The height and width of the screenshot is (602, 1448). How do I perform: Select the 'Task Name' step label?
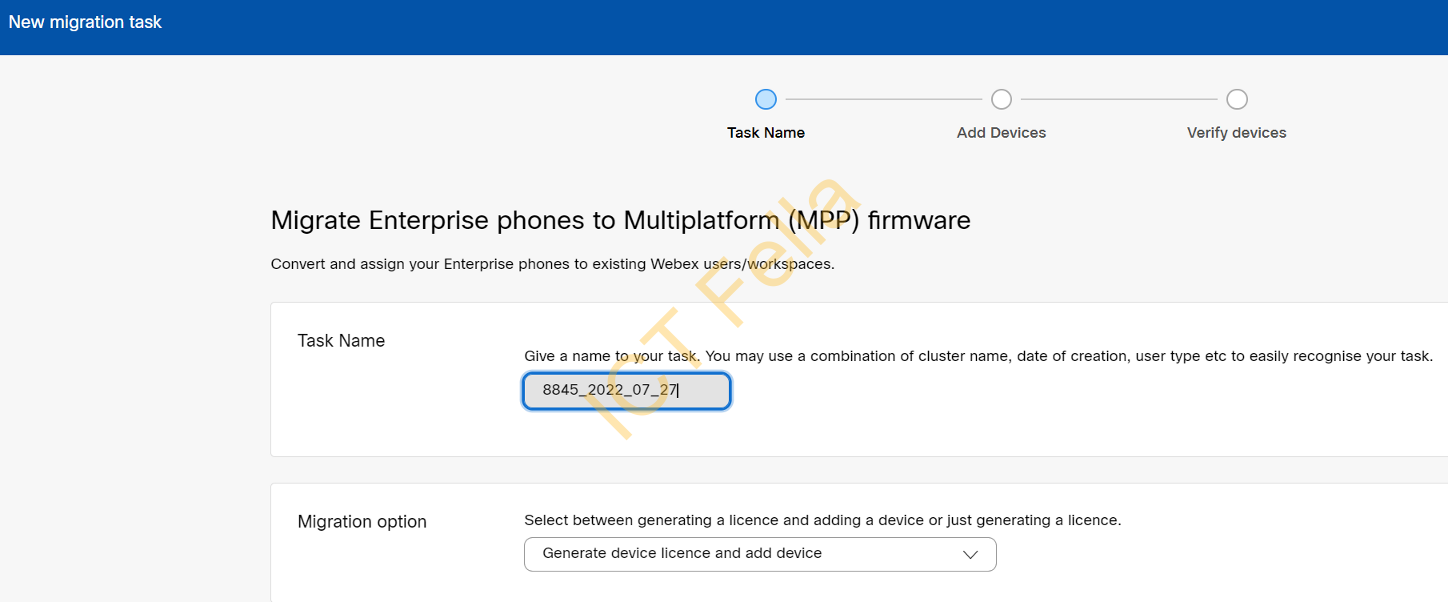point(766,132)
